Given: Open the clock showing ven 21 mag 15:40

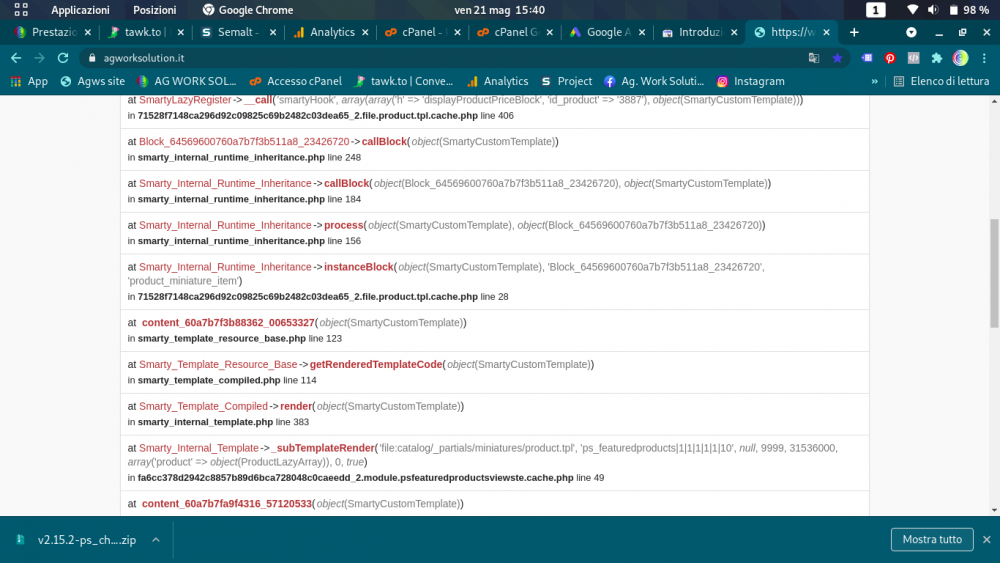Looking at the screenshot, I should [x=499, y=10].
